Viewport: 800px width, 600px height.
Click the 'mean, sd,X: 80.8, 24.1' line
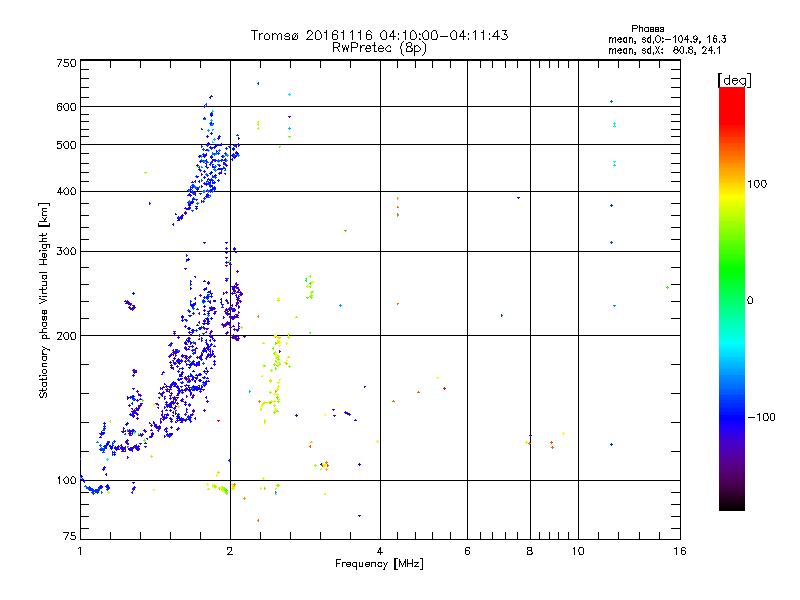point(664,51)
